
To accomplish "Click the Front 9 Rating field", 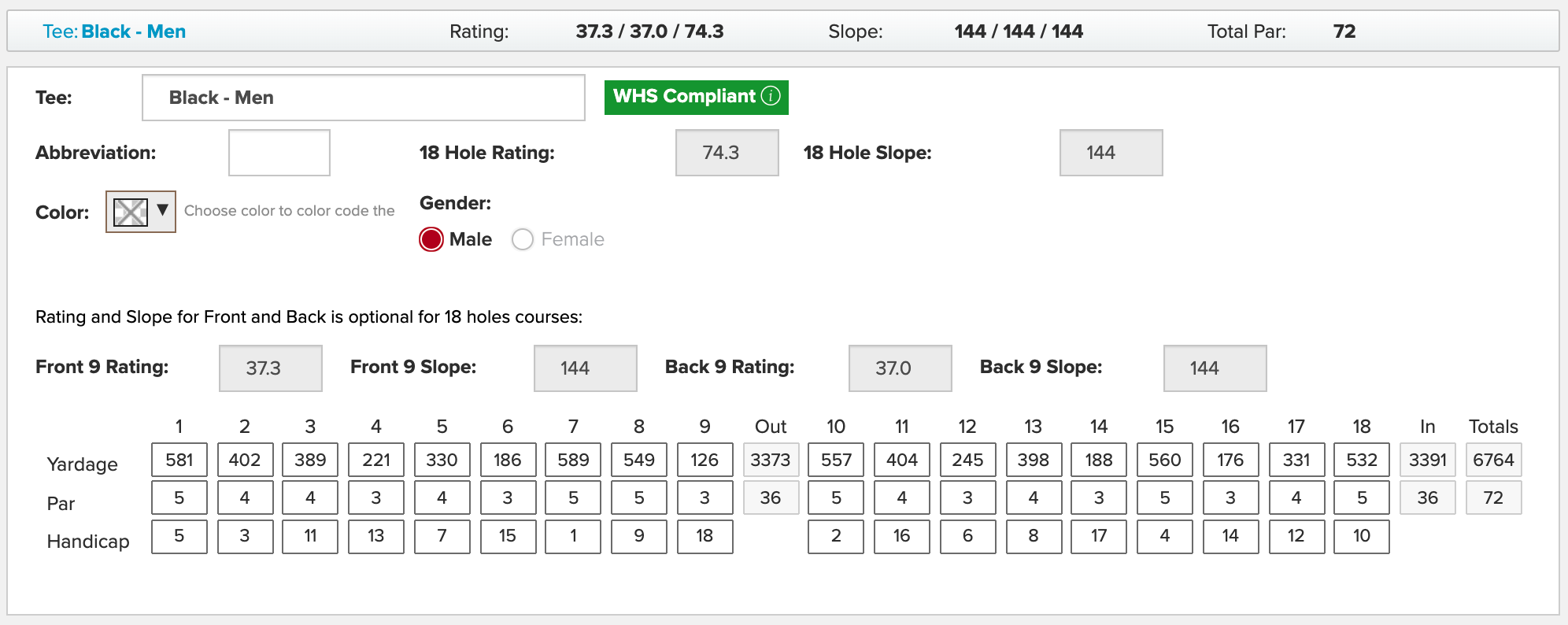I will 271,368.
